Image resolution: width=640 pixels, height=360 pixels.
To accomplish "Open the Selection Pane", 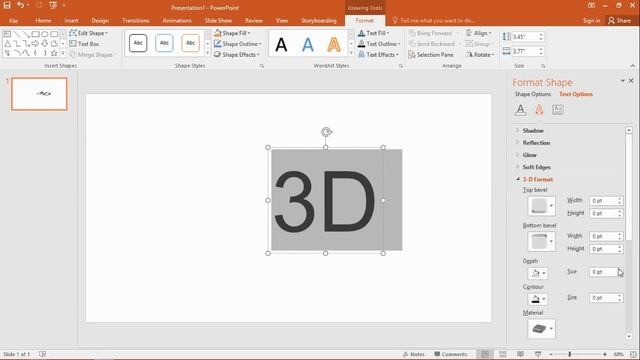I will tap(431, 54).
